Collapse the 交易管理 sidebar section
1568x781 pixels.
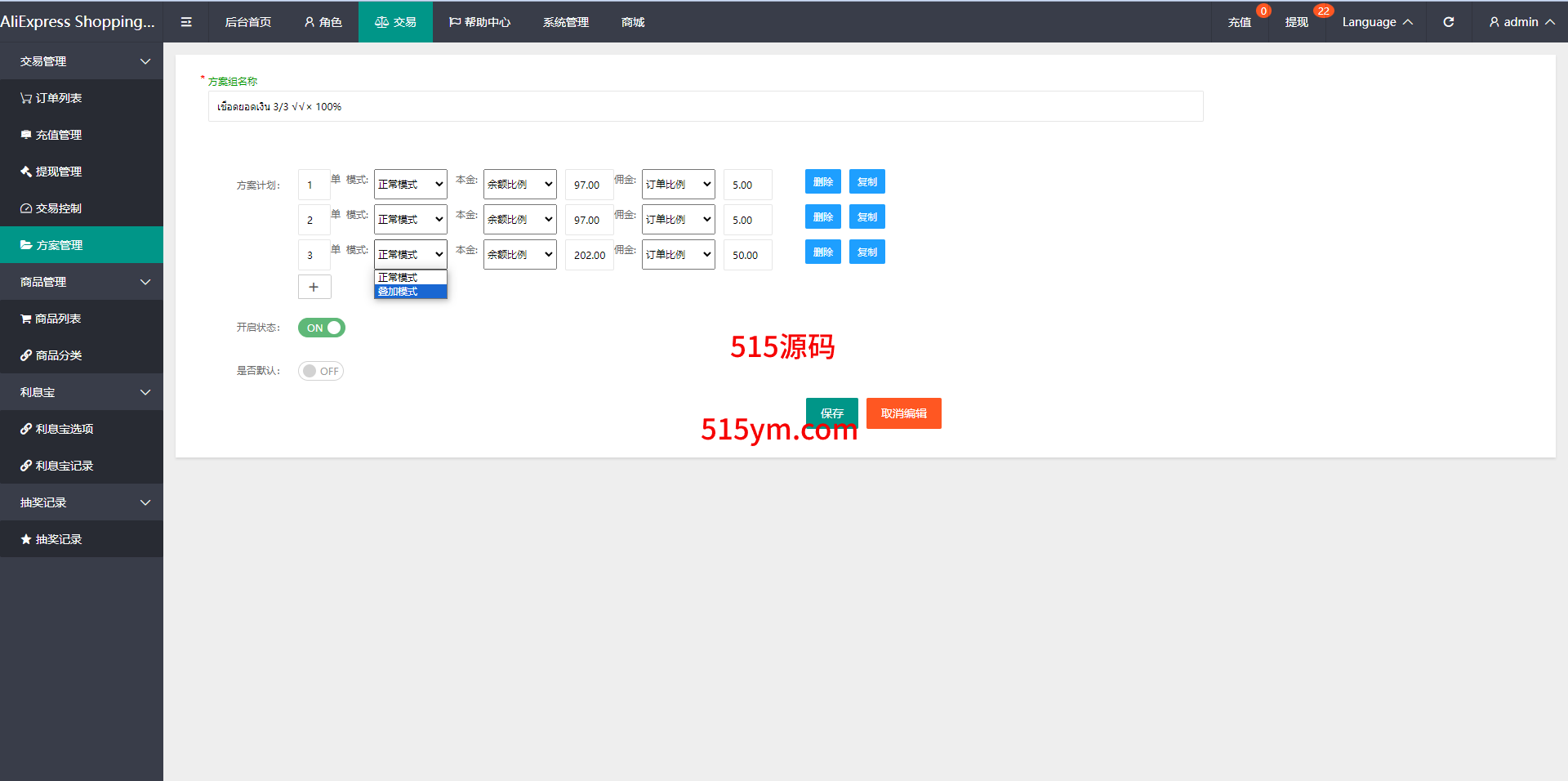pos(82,61)
